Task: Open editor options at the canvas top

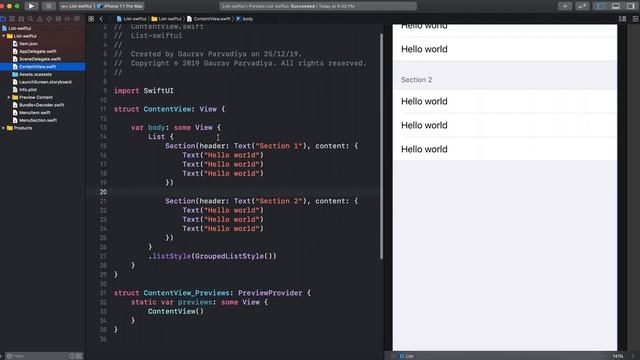Action: (622, 19)
